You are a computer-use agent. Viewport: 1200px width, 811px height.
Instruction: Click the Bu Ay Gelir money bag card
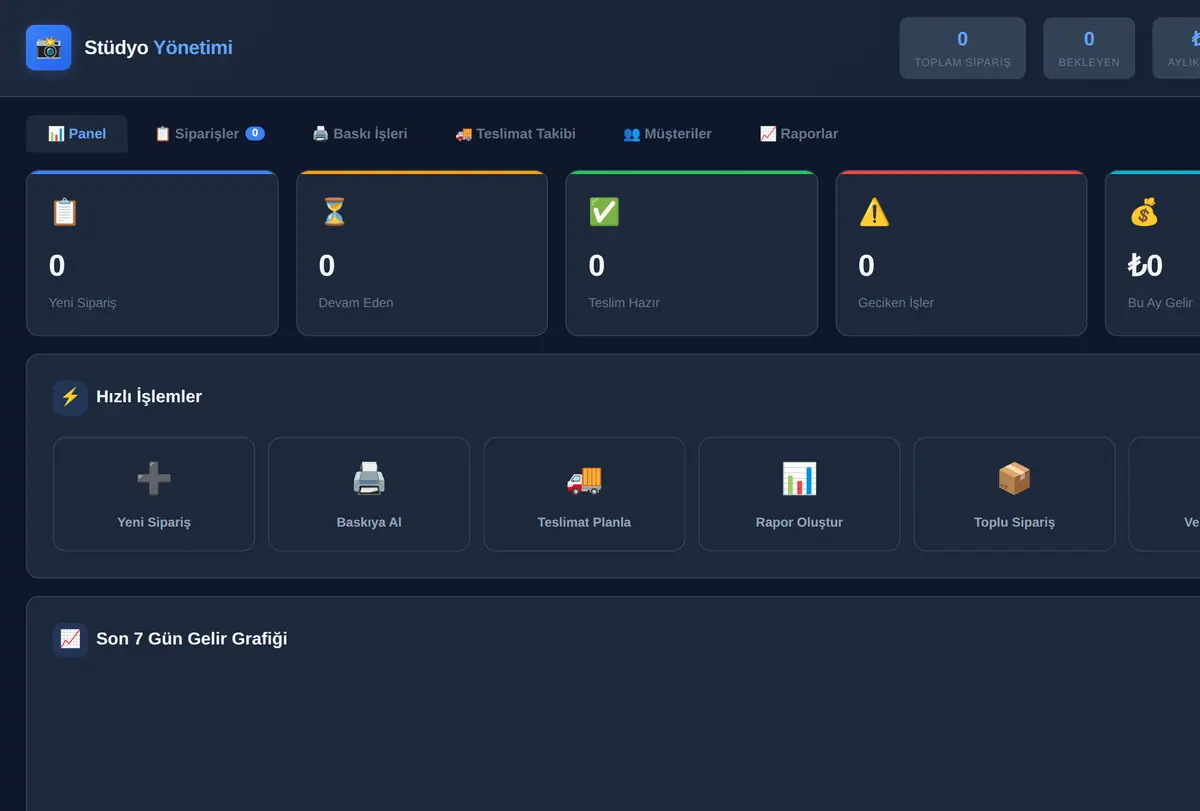[1152, 253]
